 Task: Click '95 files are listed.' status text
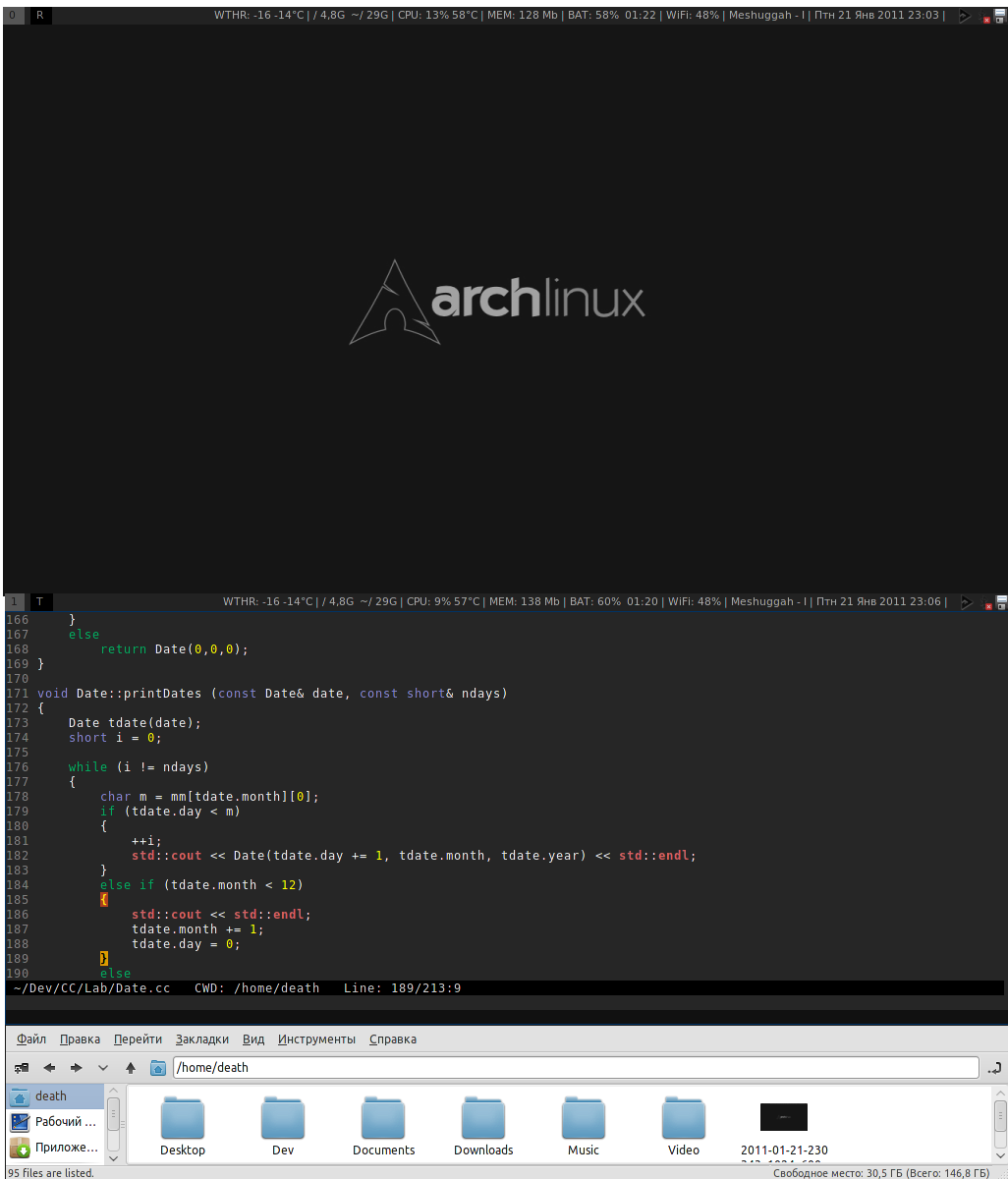pyautogui.click(x=51, y=1173)
